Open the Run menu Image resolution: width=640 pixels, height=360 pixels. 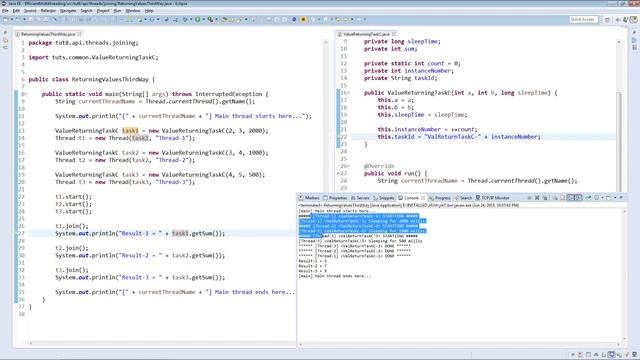point(117,11)
